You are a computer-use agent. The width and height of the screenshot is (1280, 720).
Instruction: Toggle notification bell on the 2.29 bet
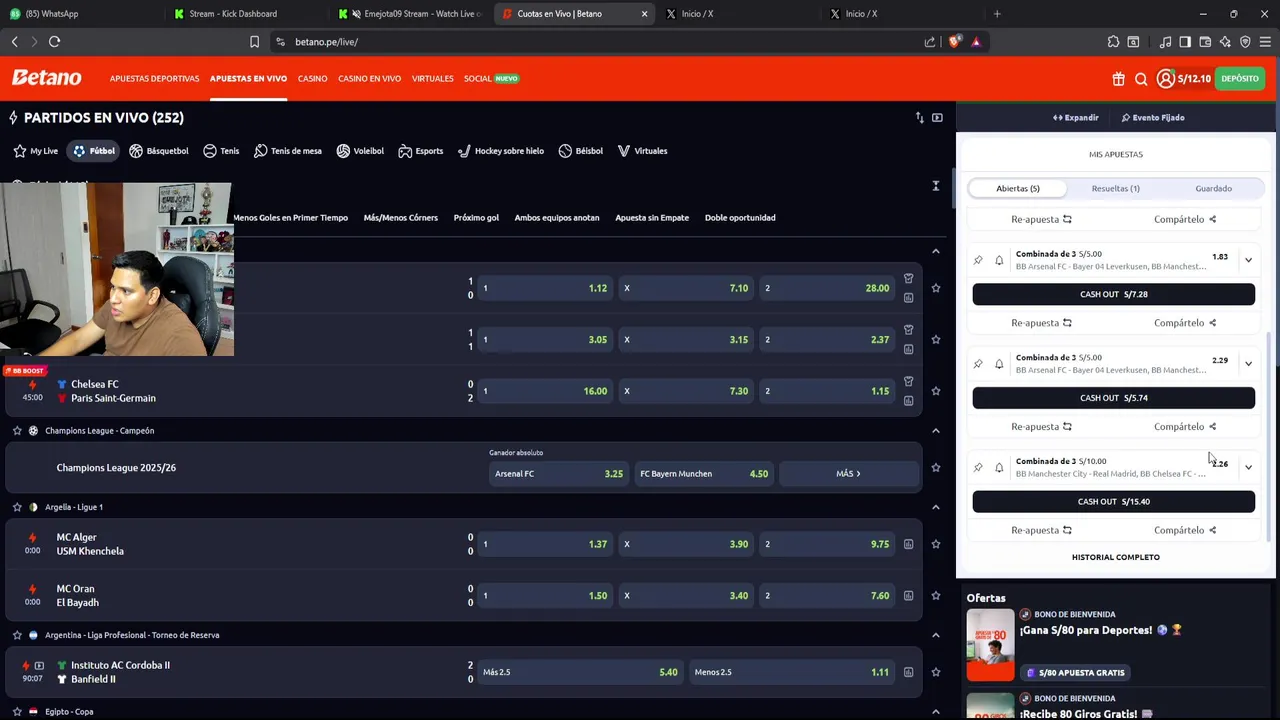[x=999, y=364]
